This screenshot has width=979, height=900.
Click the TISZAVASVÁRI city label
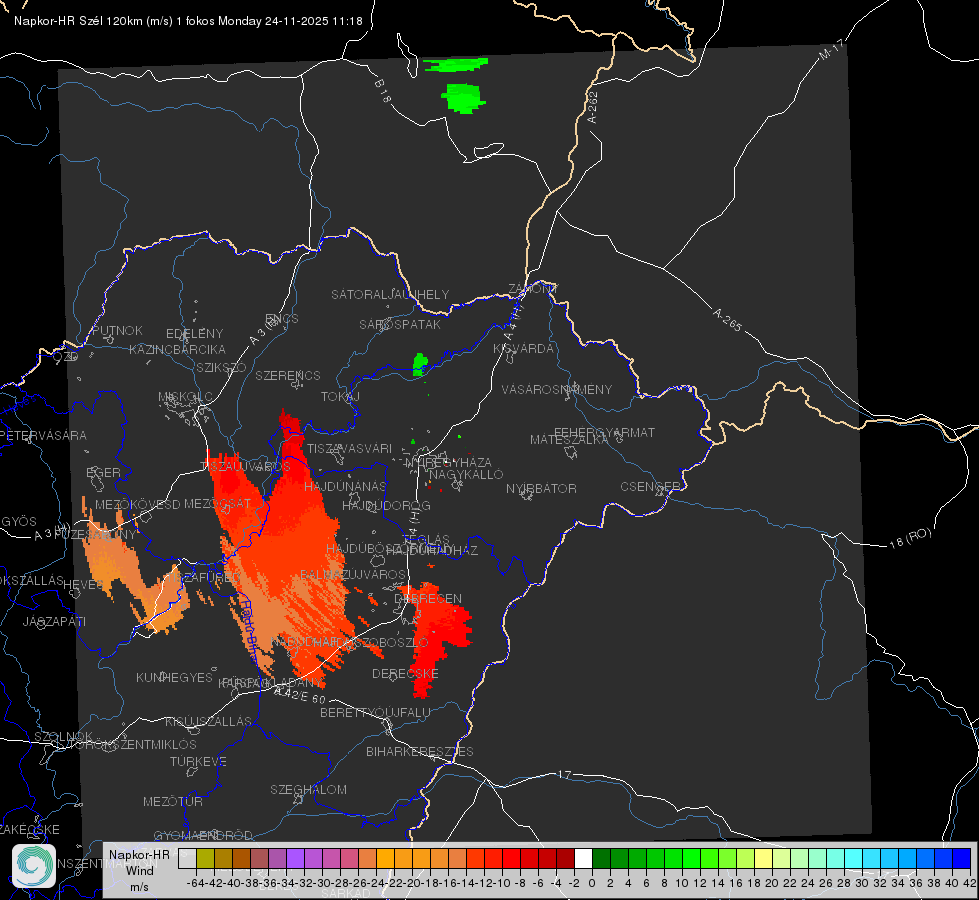point(349,448)
